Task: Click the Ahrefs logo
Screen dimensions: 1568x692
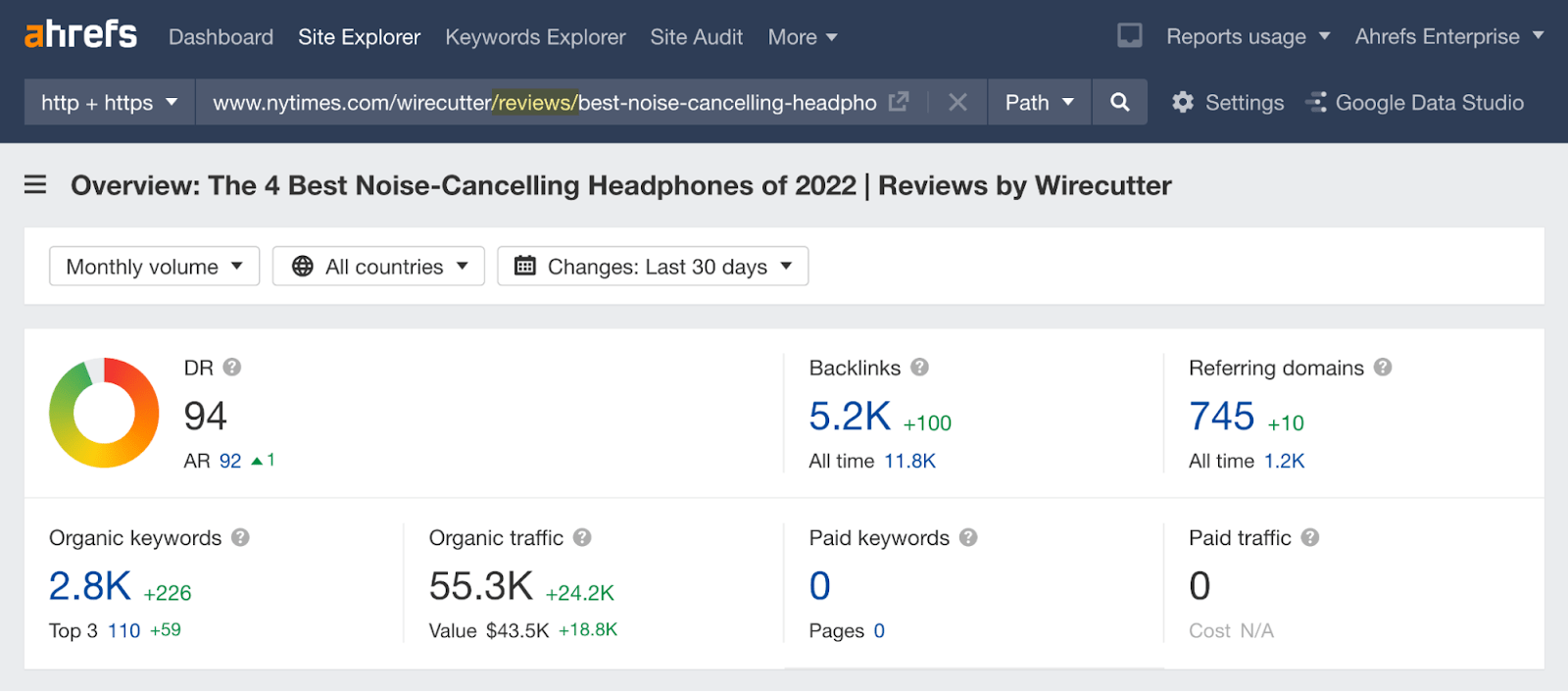Action: (x=80, y=35)
